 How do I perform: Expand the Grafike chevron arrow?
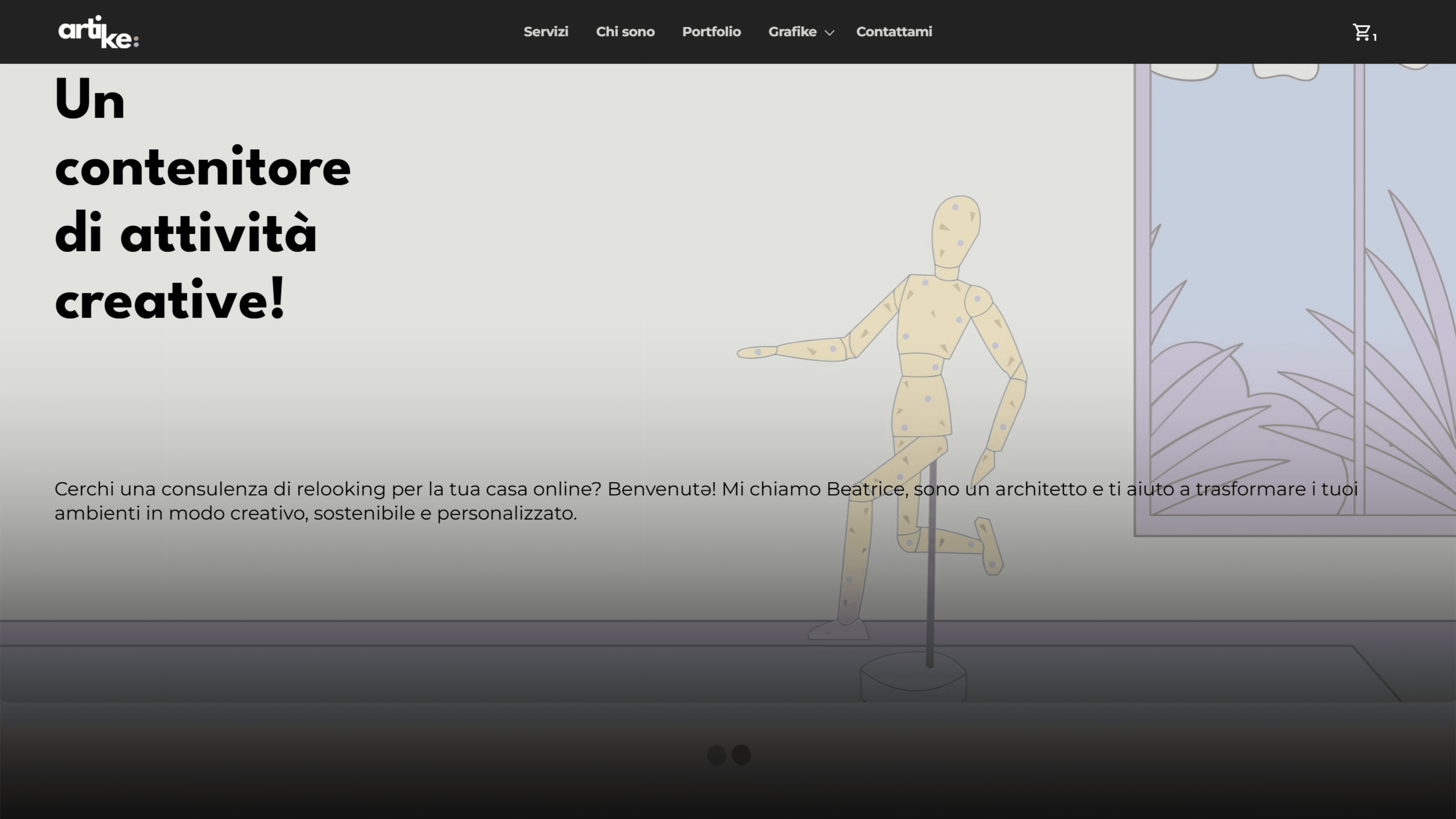pos(829,33)
